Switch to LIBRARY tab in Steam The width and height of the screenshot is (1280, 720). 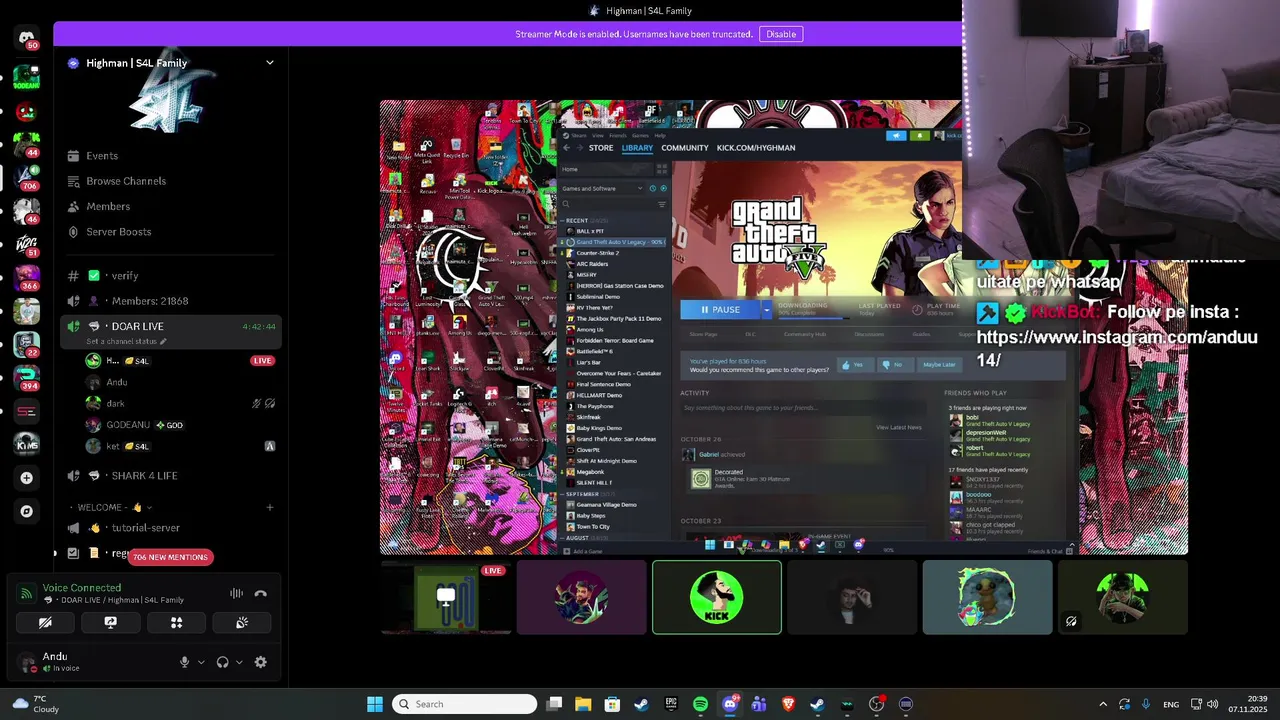(637, 148)
